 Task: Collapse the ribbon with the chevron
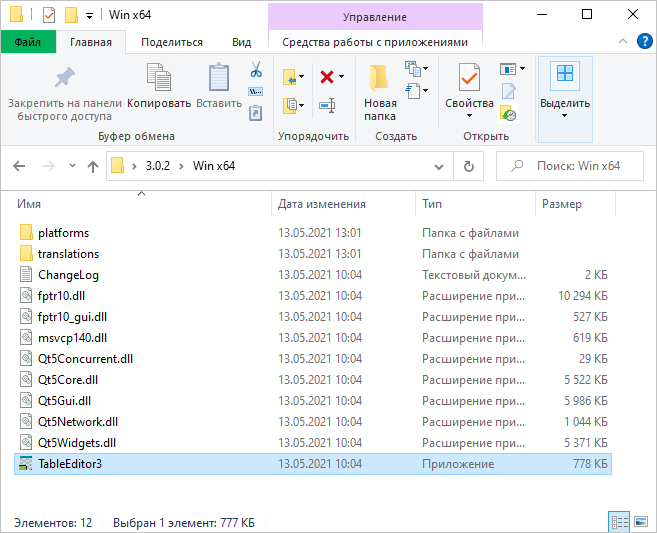622,42
